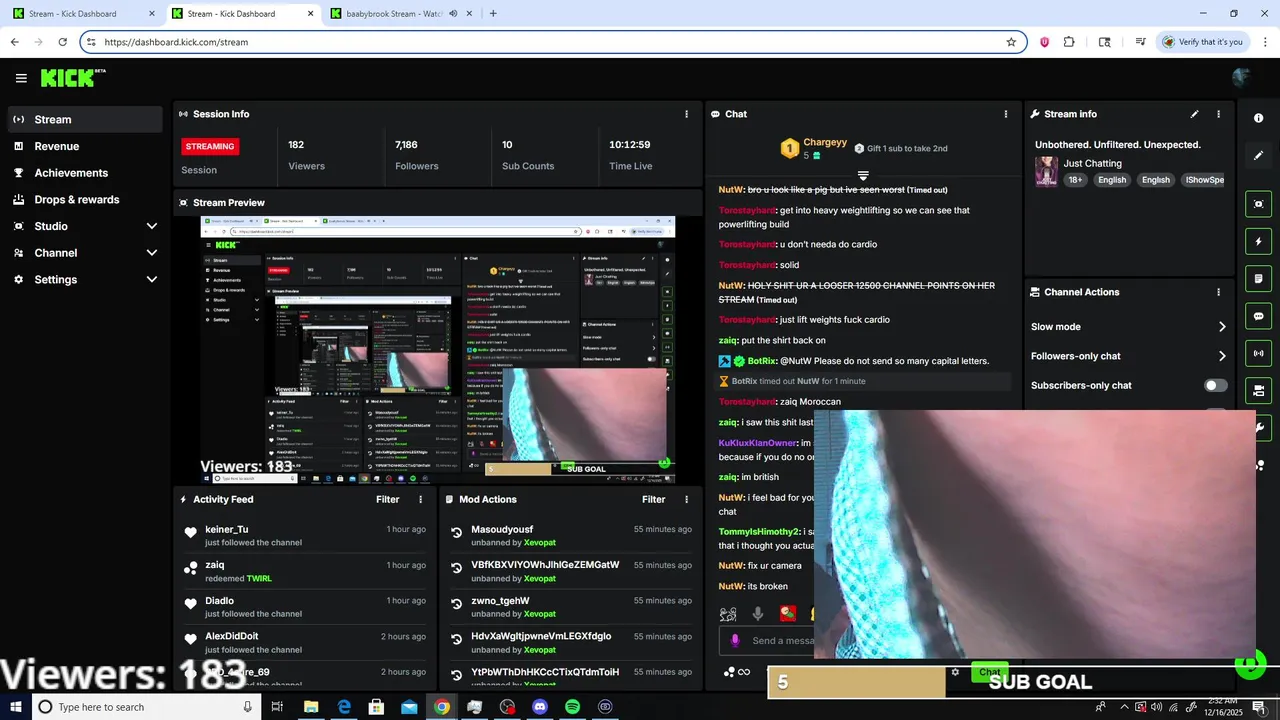The width and height of the screenshot is (1280, 720).
Task: Reload the page in Chrome
Action: pos(62,42)
